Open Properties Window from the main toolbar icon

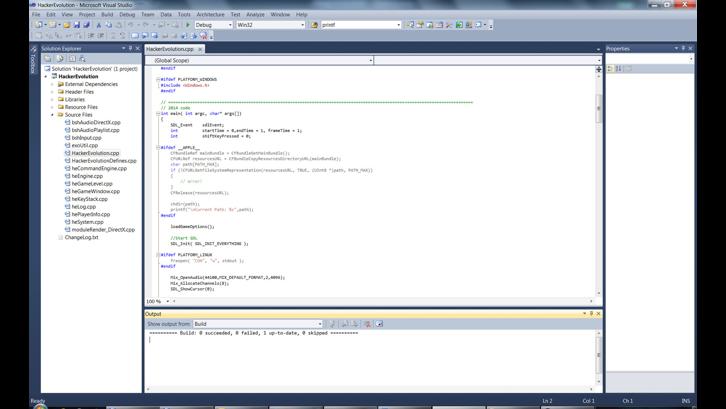[420, 25]
